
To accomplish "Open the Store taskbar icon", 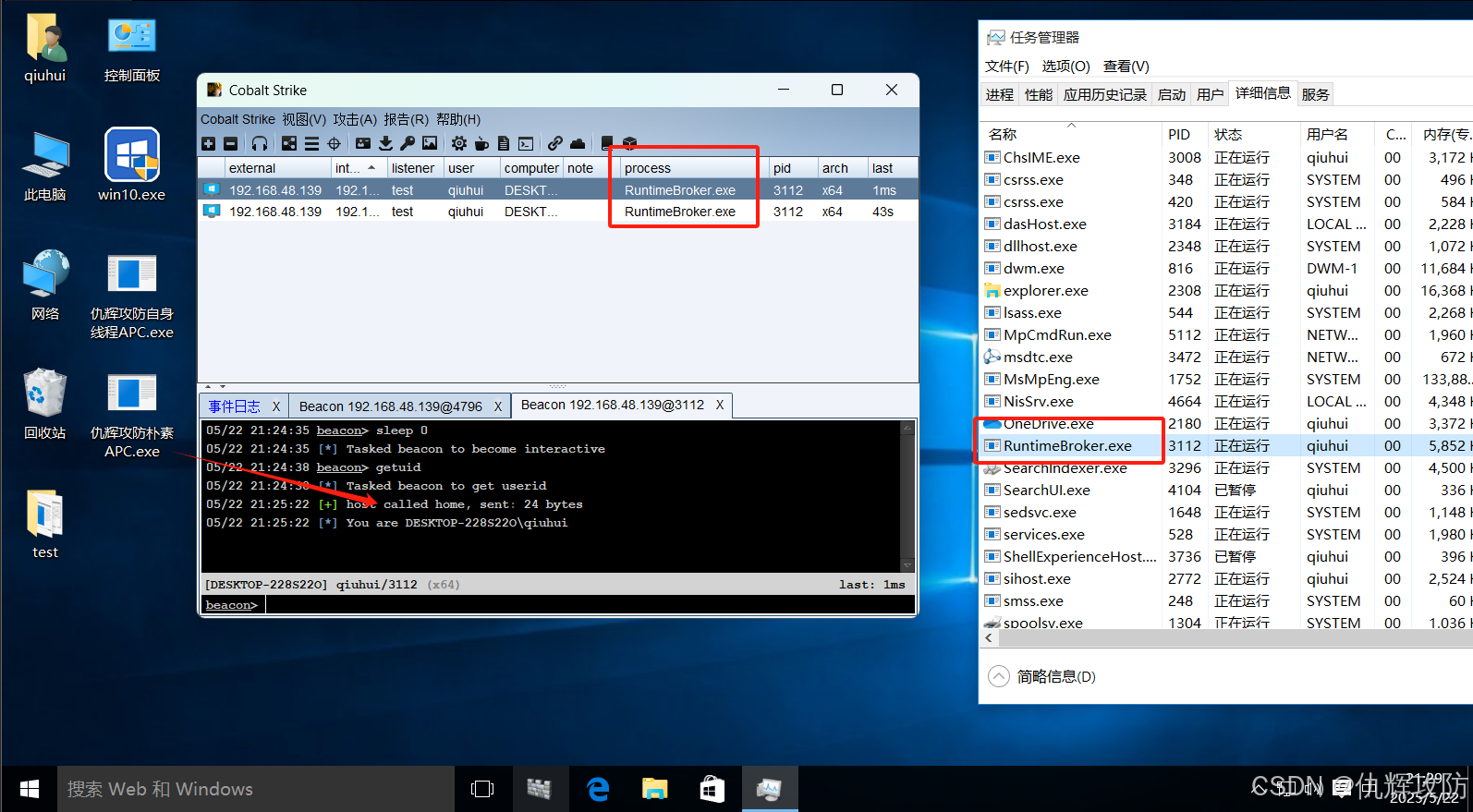I will pos(712,789).
